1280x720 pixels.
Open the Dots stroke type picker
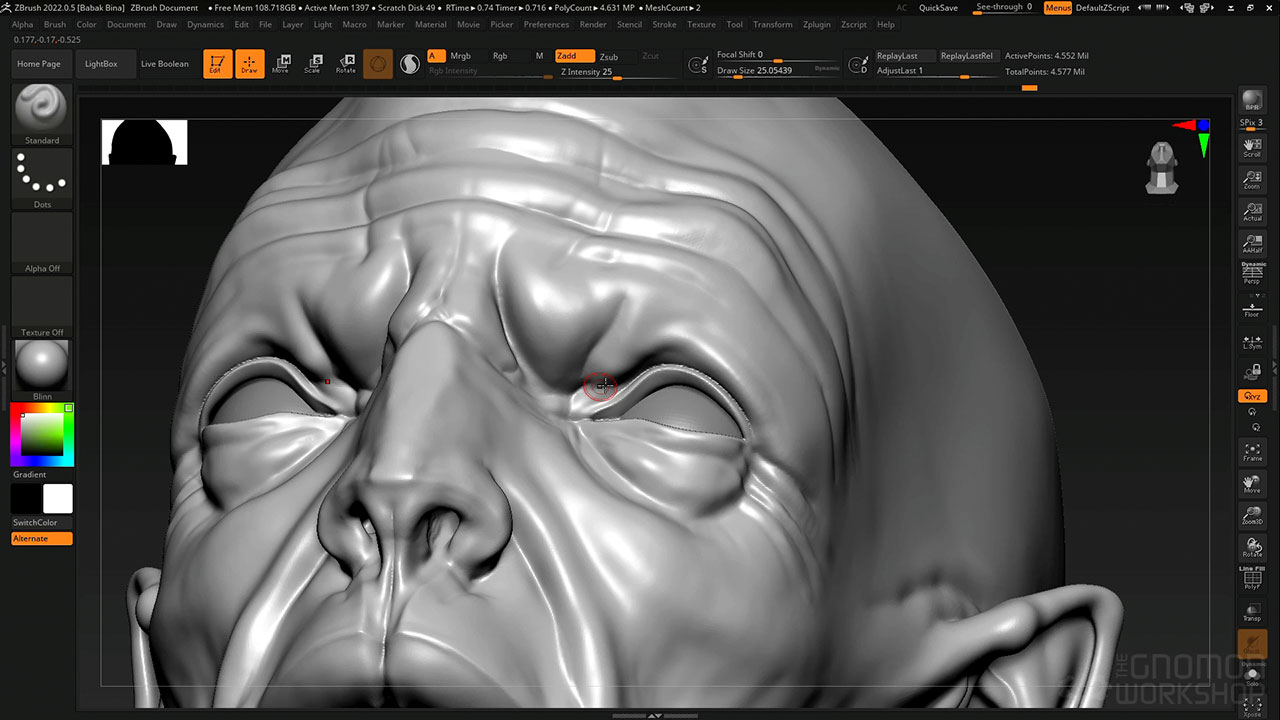(x=42, y=178)
